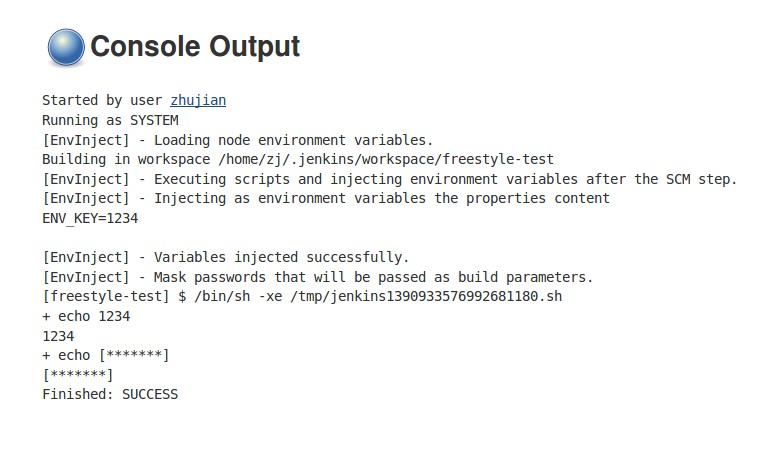Click the 'Loading node environment variables' line

coord(237,139)
